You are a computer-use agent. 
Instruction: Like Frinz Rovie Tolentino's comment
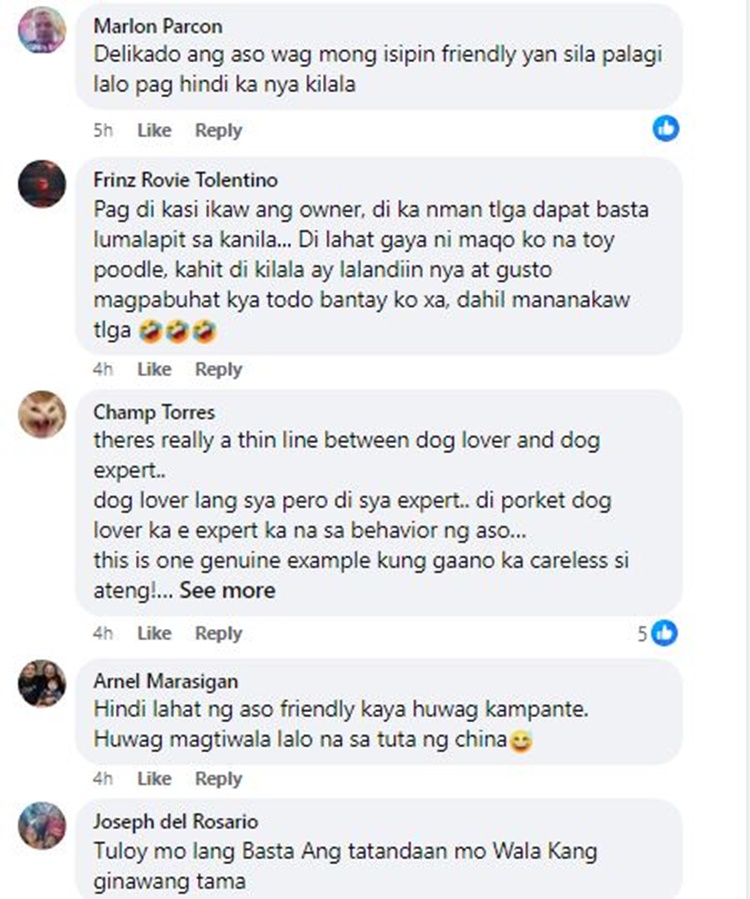click(x=154, y=369)
